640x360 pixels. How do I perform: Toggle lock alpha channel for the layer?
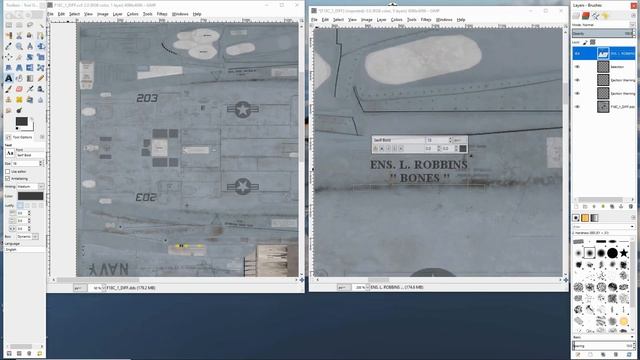[593, 42]
